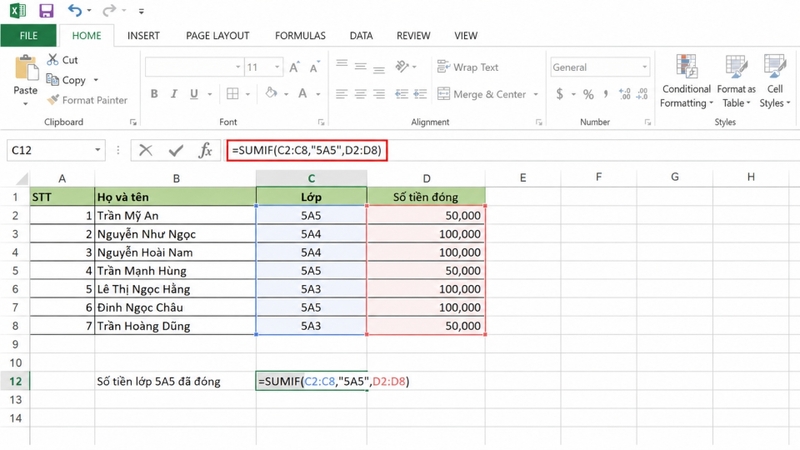Screen dimensions: 800x450
Task: Open the font name combo box
Action: pyautogui.click(x=193, y=67)
